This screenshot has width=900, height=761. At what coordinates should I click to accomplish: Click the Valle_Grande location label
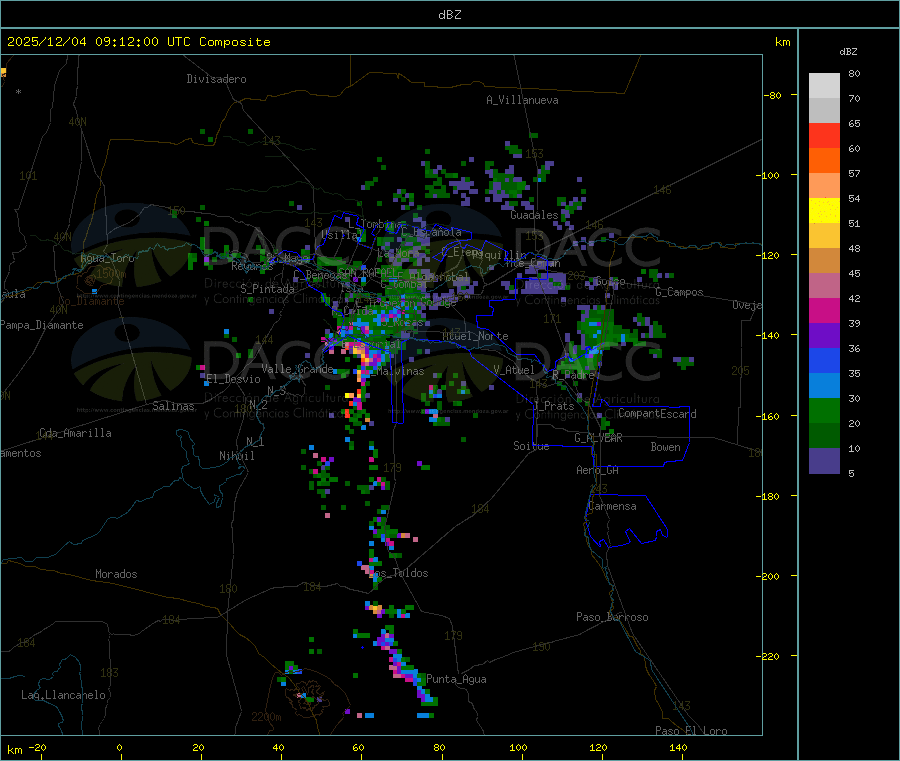[297, 369]
